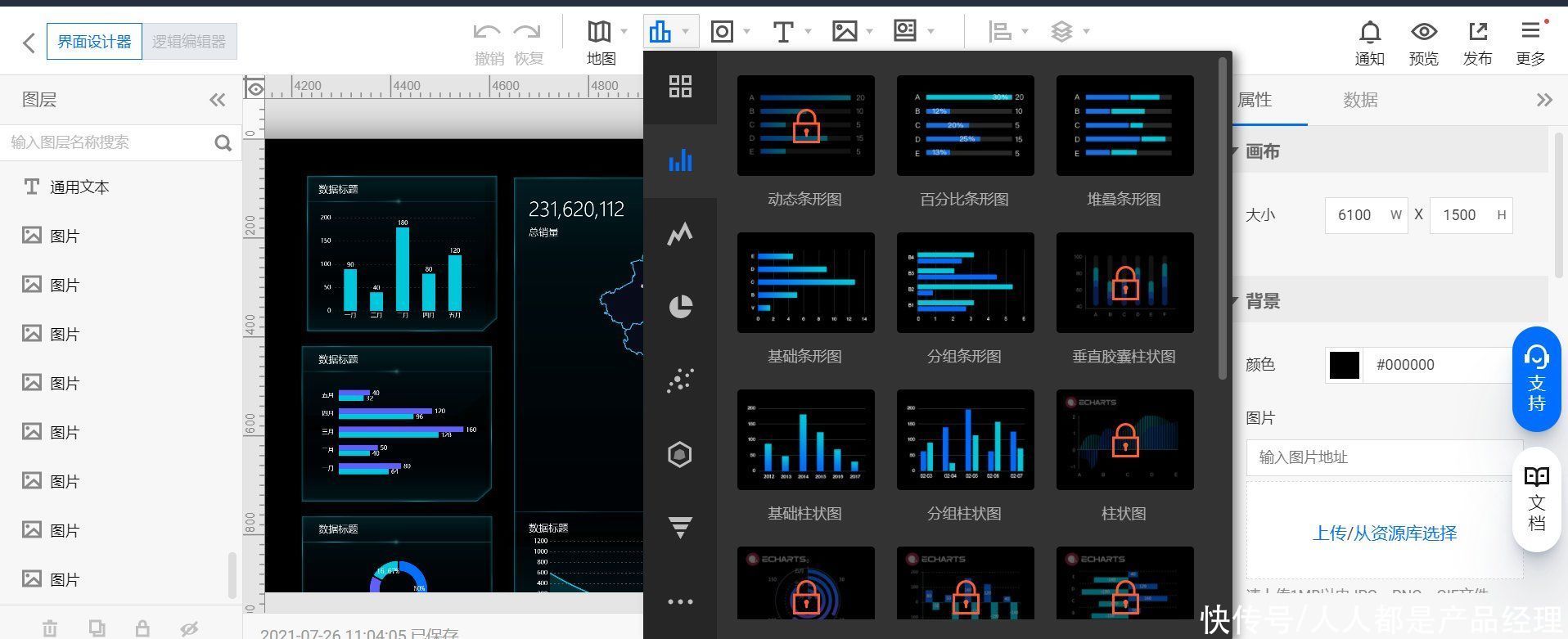Click the layer search magnifier icon
The height and width of the screenshot is (639, 1568).
click(223, 143)
